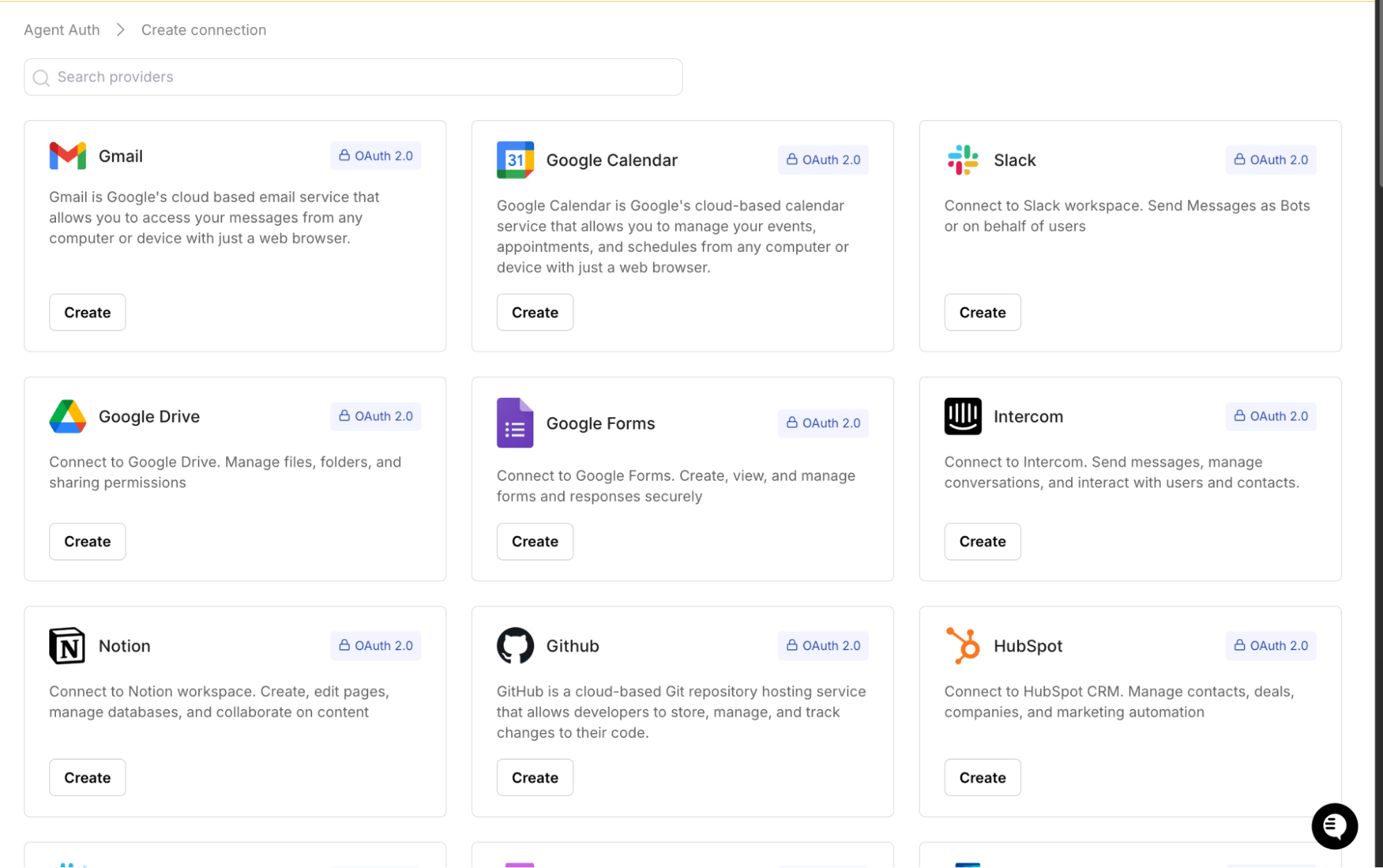The width and height of the screenshot is (1383, 868).
Task: Click the Intercom logo icon
Action: [962, 416]
